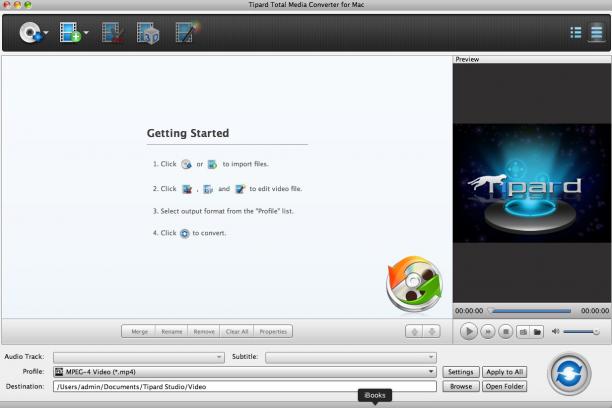This screenshot has width=612, height=408.
Task: Open the video Effect editing tool
Action: (113, 32)
